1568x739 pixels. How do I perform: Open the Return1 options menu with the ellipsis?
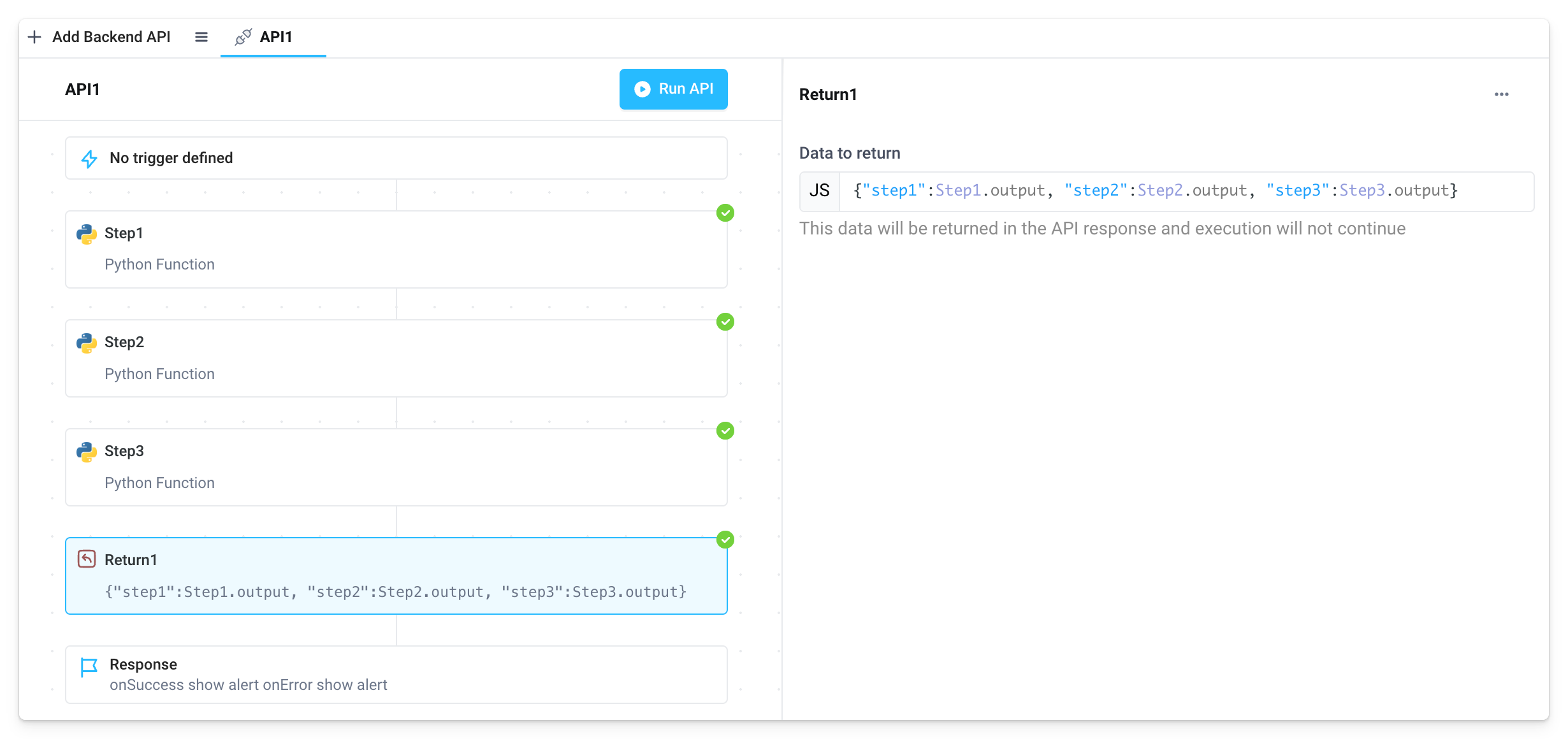click(x=1502, y=94)
